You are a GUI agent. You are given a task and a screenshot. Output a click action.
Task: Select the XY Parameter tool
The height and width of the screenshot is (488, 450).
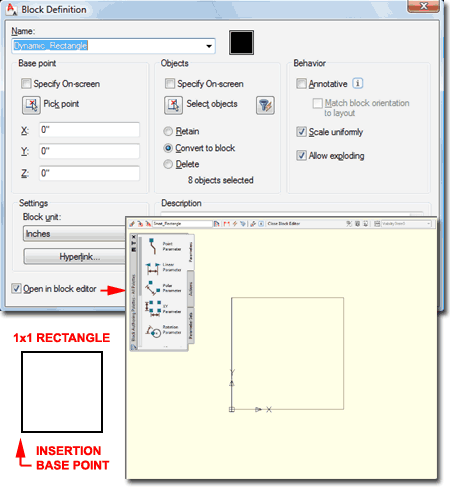[164, 309]
